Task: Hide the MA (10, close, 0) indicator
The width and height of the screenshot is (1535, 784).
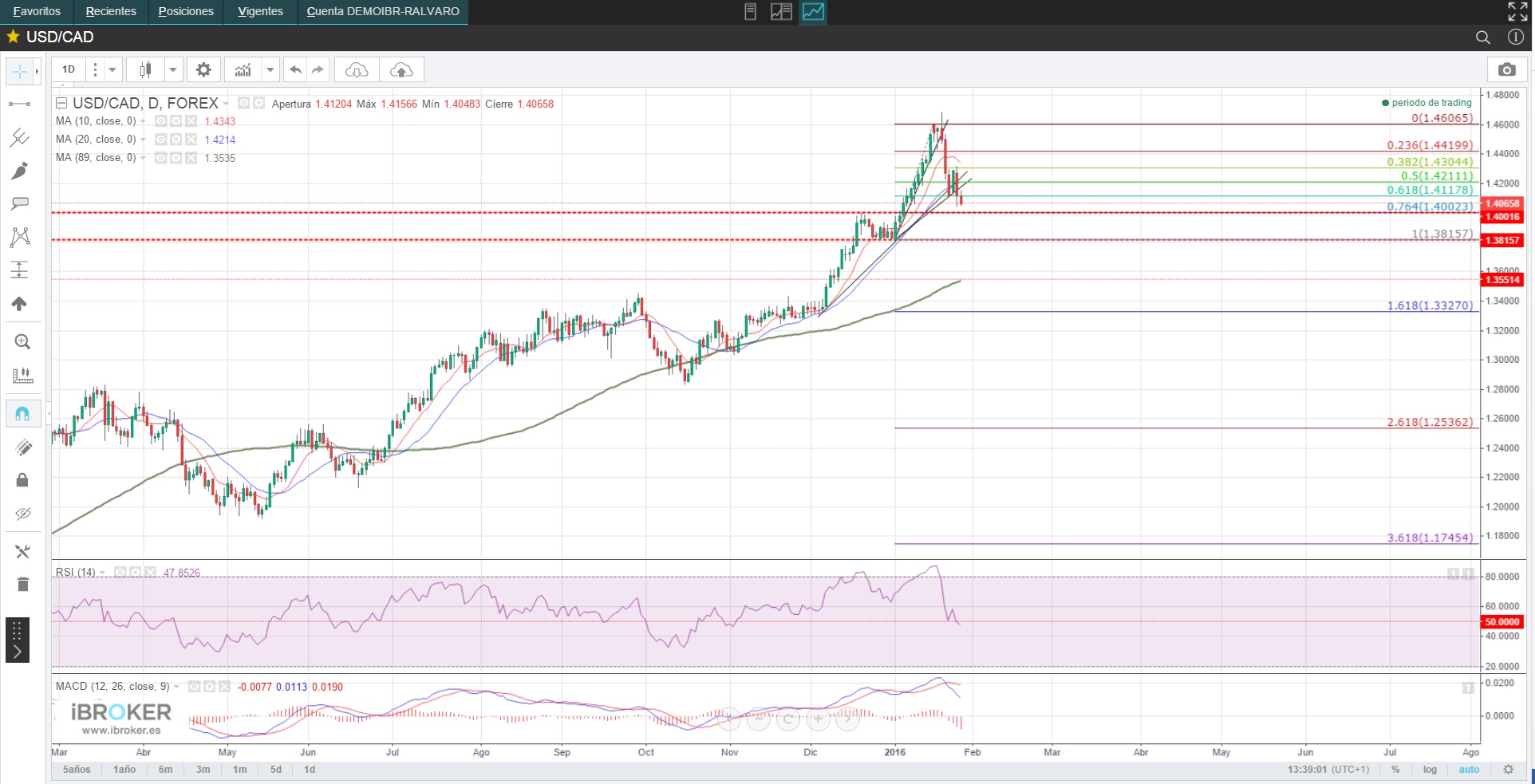Action: click(161, 121)
